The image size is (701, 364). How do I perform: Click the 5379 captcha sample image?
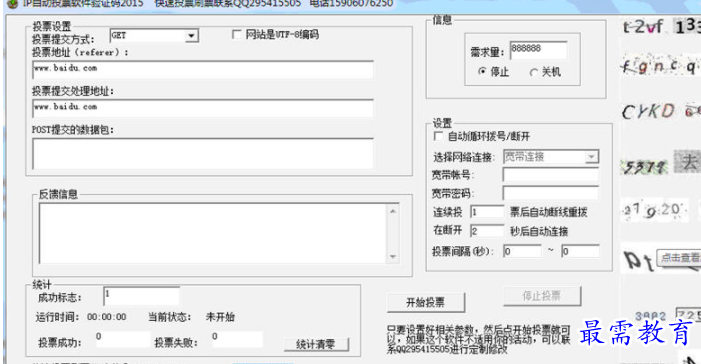click(644, 167)
